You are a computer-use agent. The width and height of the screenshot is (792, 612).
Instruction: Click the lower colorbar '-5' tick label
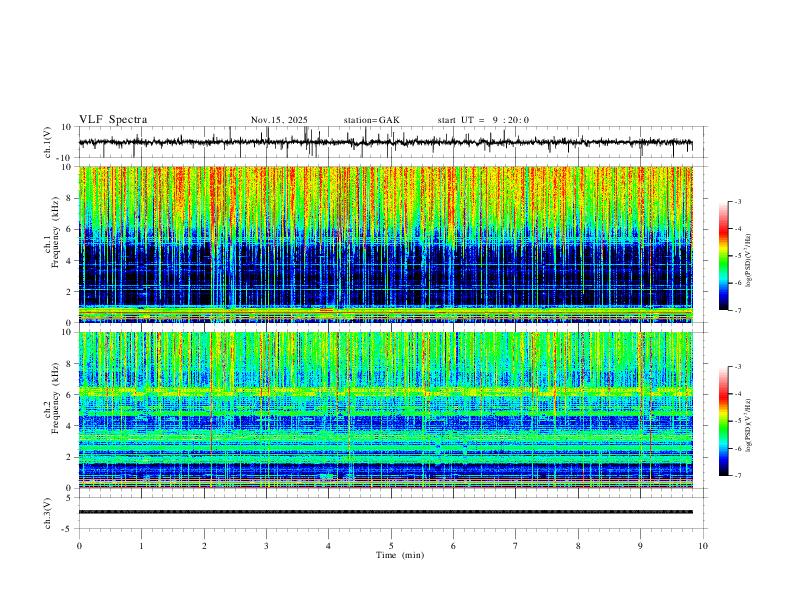(x=737, y=421)
